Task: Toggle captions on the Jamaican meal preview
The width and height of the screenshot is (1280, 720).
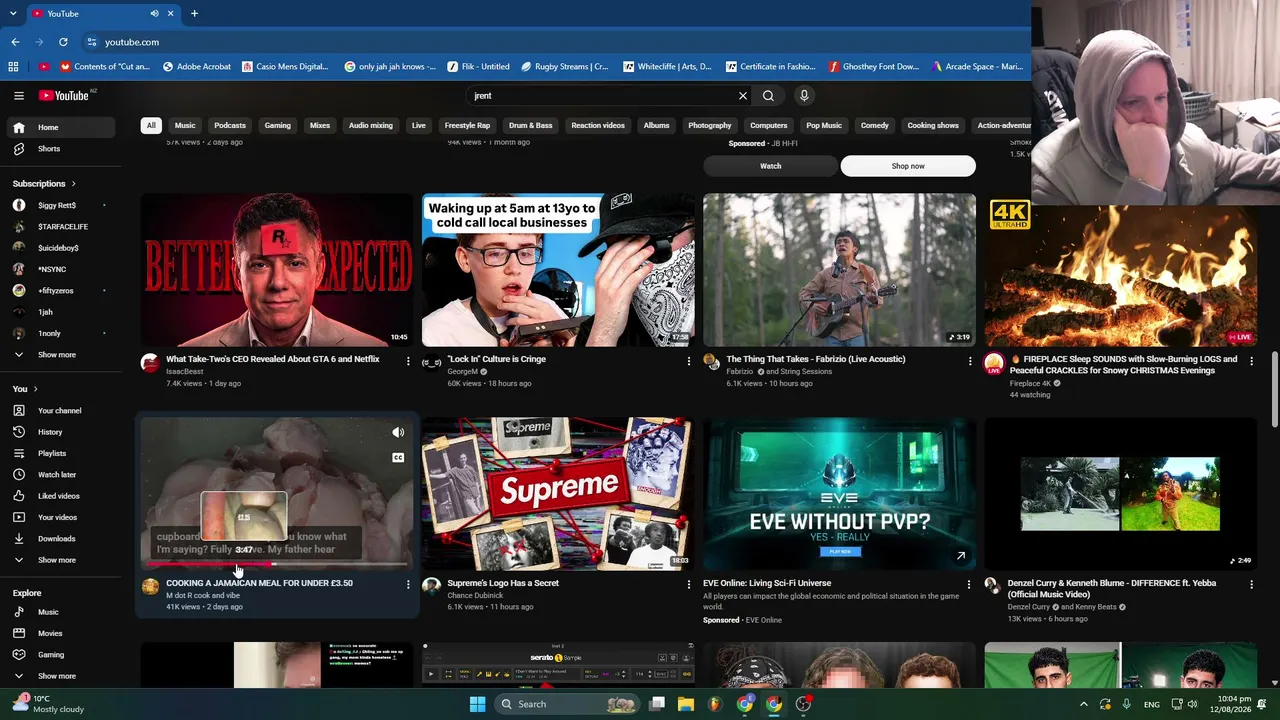Action: [x=398, y=458]
